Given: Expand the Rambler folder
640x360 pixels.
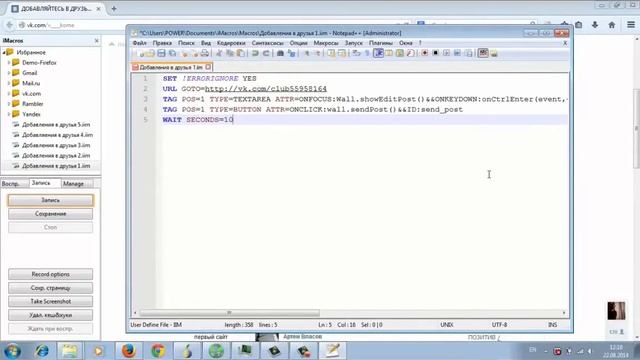Looking at the screenshot, I should point(9,104).
